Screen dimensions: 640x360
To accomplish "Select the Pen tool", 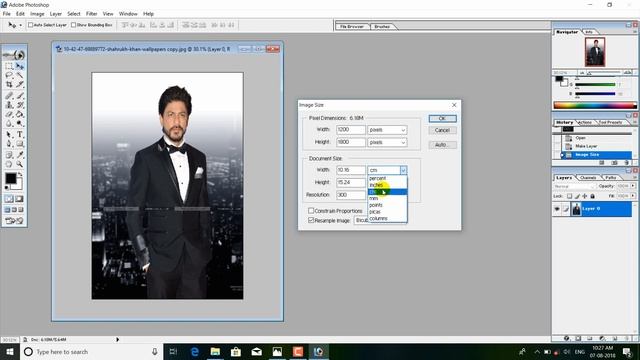I will pos(9,144).
